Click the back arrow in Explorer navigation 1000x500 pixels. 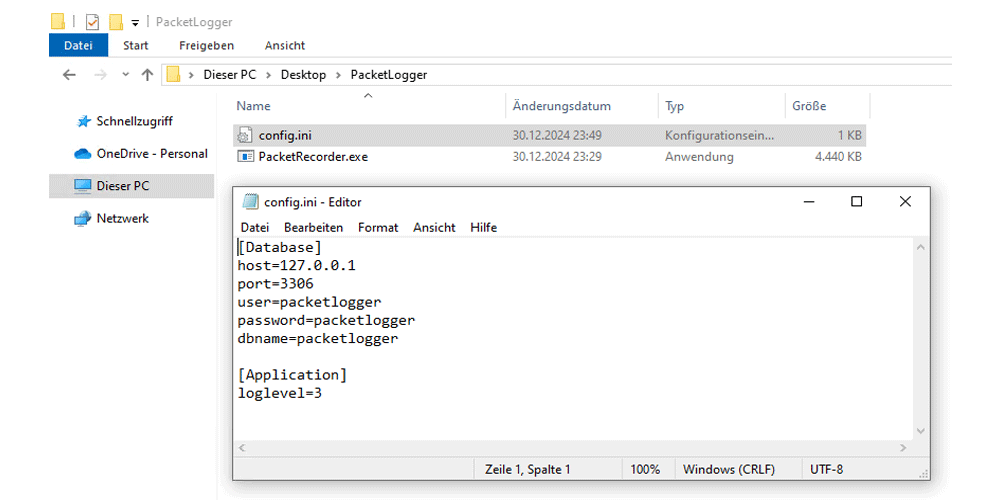pos(69,75)
